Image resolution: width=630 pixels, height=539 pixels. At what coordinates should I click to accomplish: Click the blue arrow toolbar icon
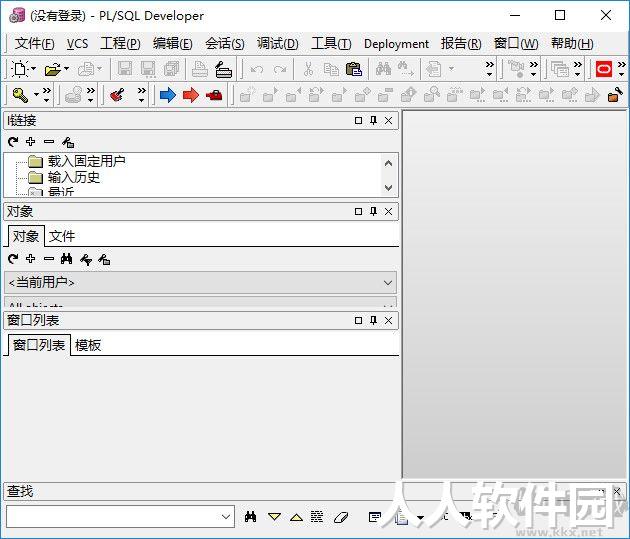point(168,95)
